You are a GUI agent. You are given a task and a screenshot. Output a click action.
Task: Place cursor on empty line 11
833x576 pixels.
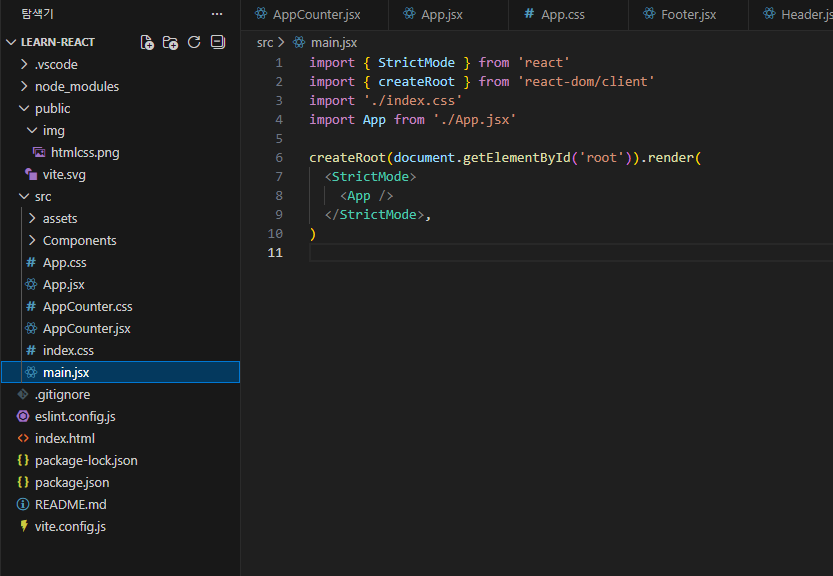pyautogui.click(x=500, y=253)
